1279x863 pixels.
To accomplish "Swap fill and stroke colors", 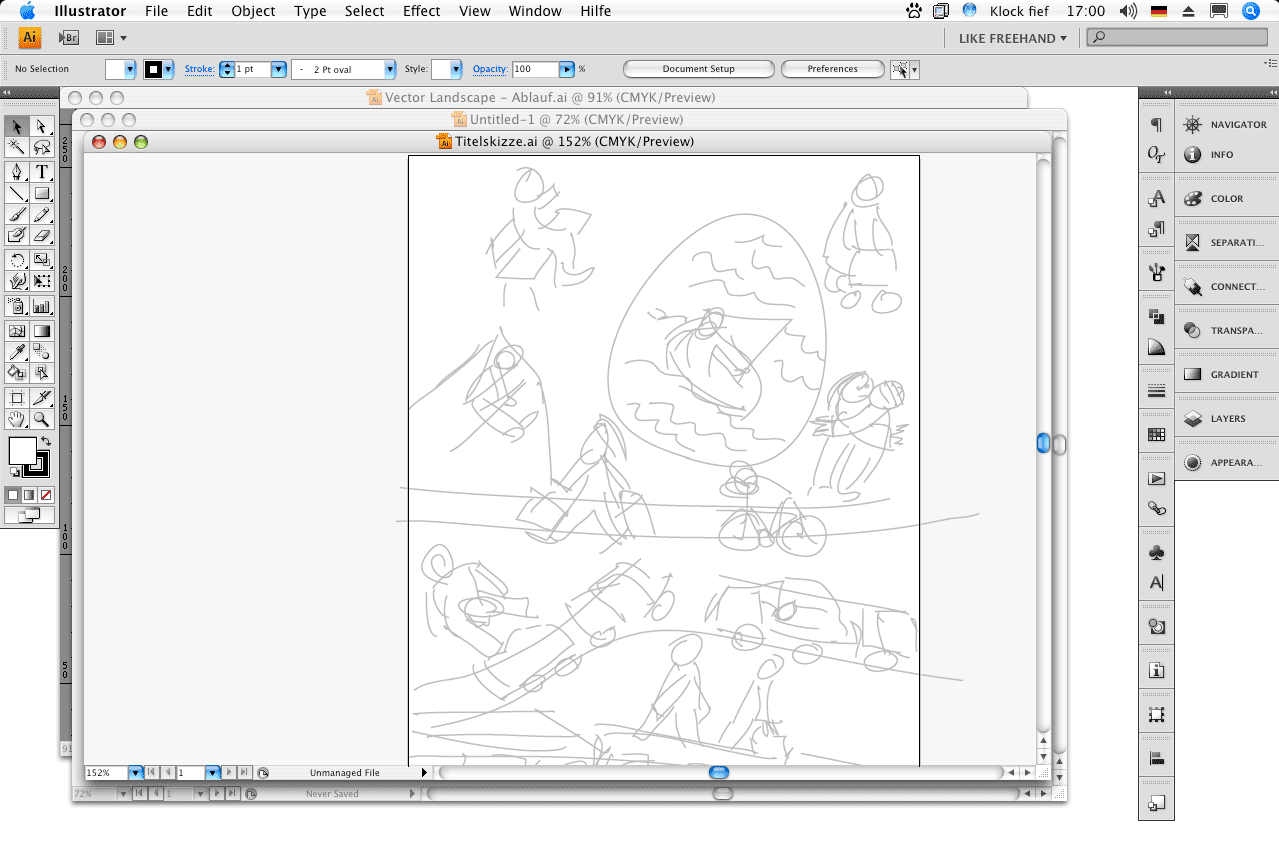I will tap(46, 441).
